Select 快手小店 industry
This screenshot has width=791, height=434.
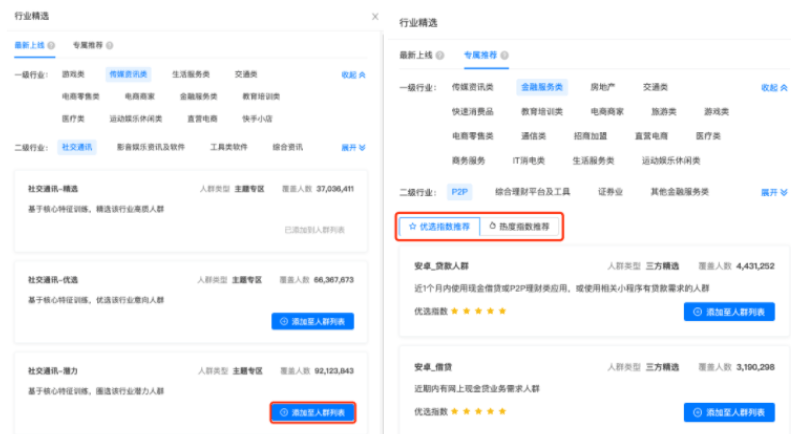[x=257, y=119]
